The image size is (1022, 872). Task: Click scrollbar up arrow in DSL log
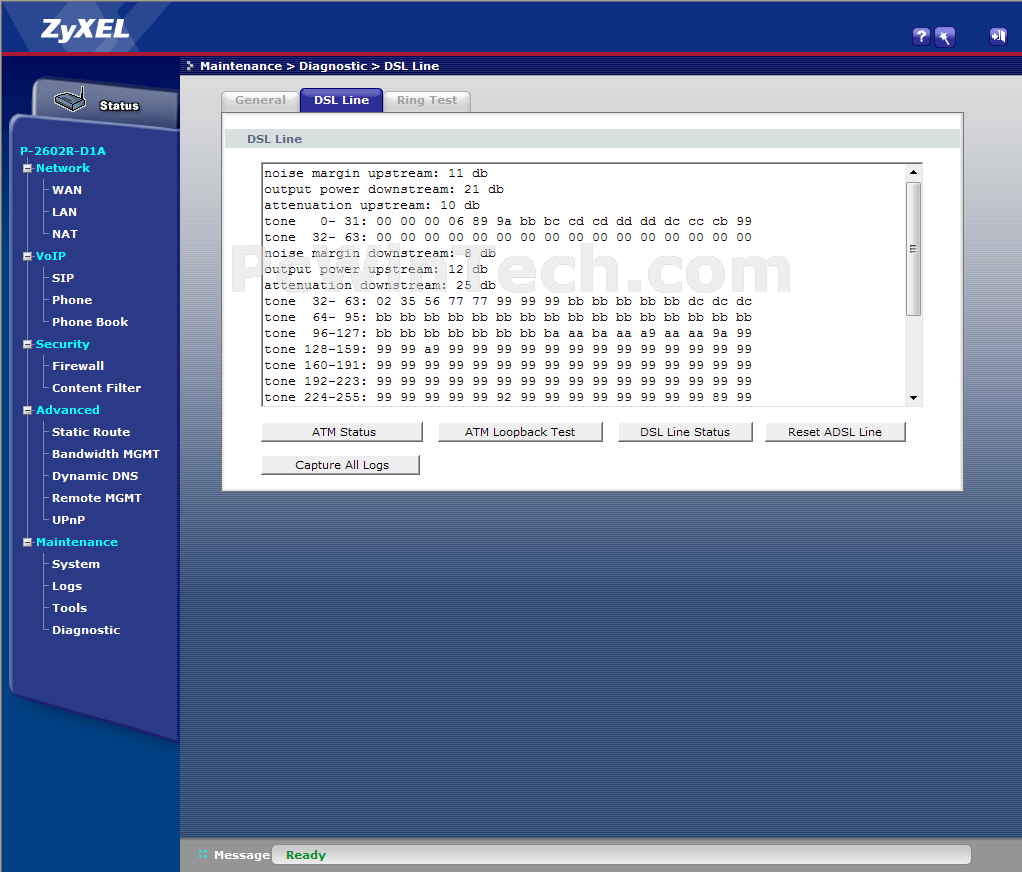click(x=913, y=172)
